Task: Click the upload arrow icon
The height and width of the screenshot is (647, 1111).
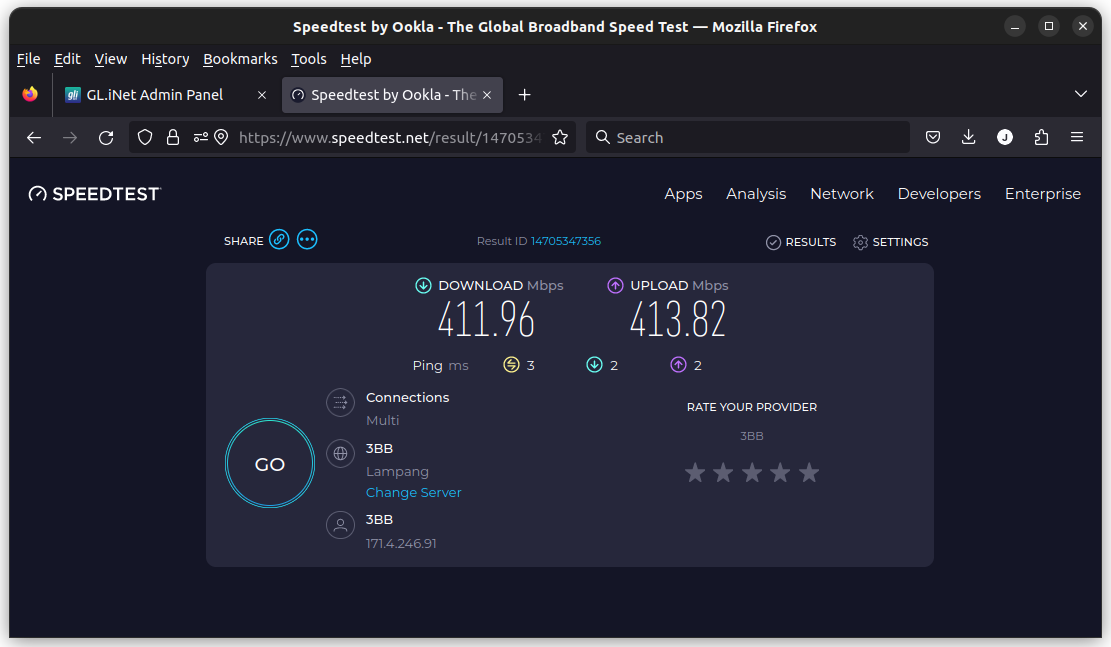Action: 615,286
